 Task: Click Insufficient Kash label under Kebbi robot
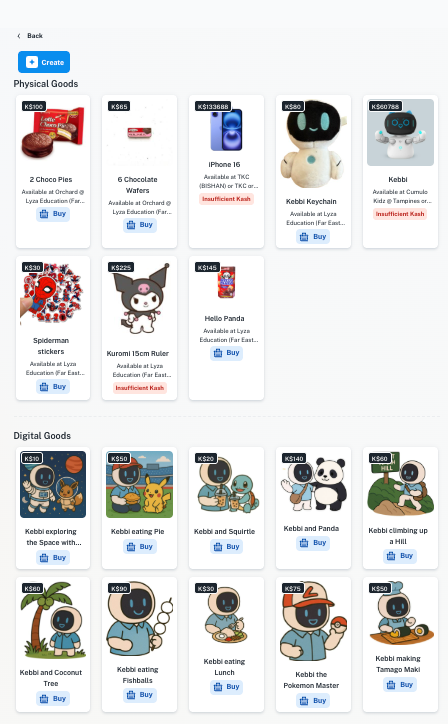point(400,214)
